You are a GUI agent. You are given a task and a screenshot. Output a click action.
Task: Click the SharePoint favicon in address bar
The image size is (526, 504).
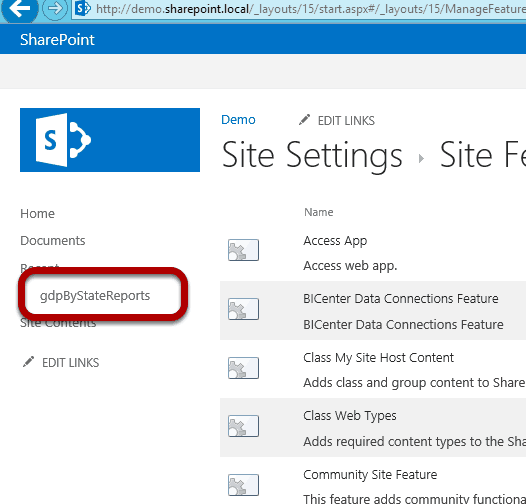[83, 9]
